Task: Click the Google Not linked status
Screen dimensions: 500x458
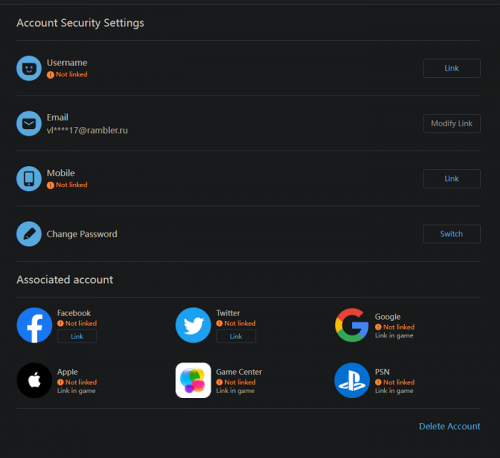Action: 395,327
